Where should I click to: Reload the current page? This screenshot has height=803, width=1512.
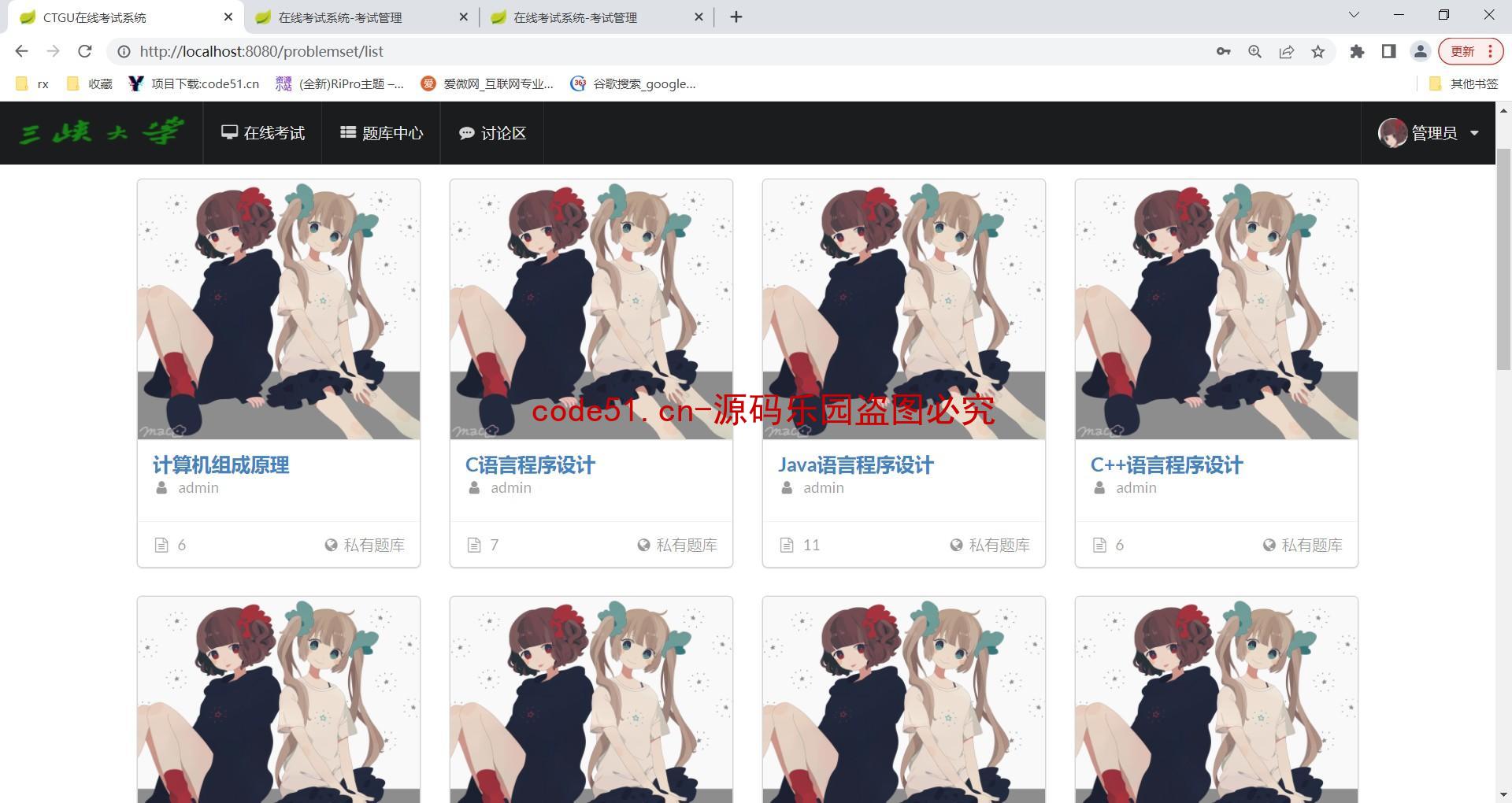(x=85, y=51)
